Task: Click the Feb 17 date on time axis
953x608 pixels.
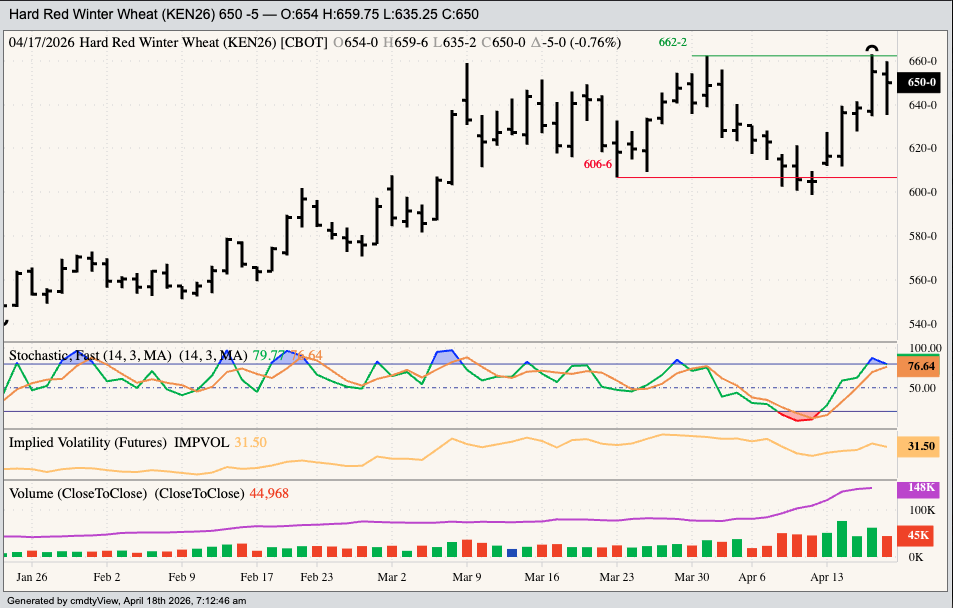Action: click(257, 577)
